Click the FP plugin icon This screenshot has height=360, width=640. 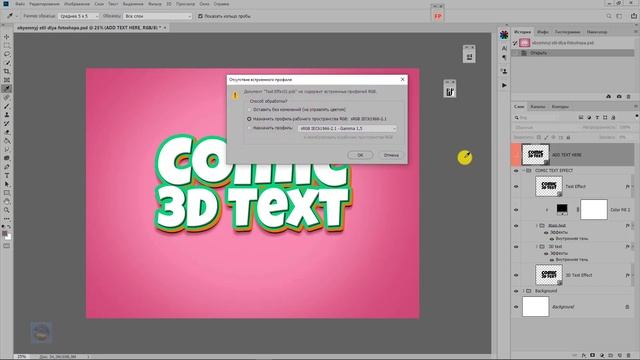(438, 16)
